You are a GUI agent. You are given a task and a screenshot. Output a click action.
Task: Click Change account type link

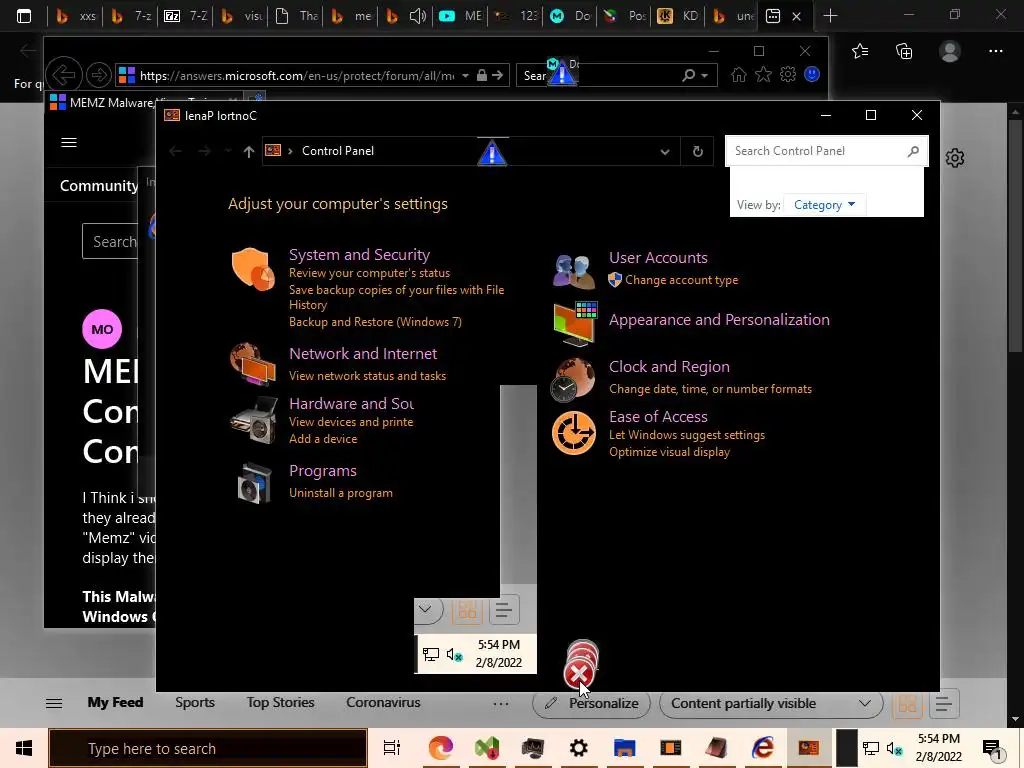click(681, 280)
